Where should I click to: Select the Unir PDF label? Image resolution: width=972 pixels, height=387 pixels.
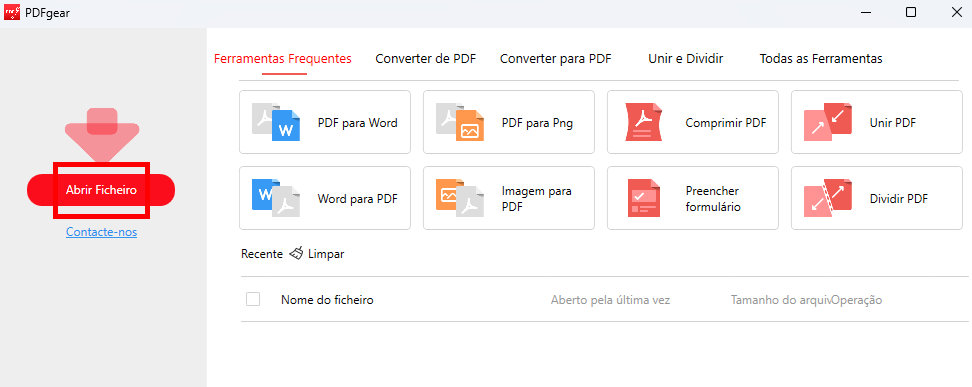[893, 123]
